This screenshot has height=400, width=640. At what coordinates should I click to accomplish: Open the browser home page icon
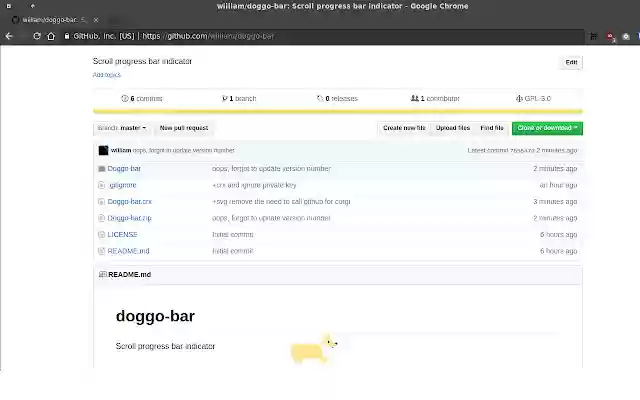(51, 36)
